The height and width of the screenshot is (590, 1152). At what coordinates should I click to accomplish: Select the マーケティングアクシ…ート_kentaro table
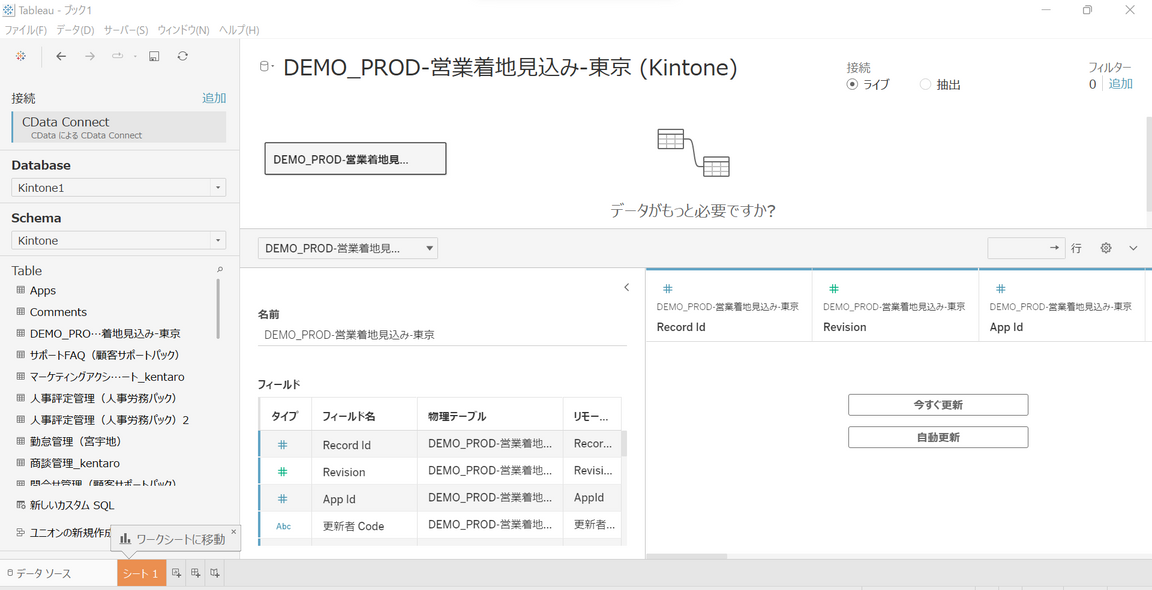107,376
